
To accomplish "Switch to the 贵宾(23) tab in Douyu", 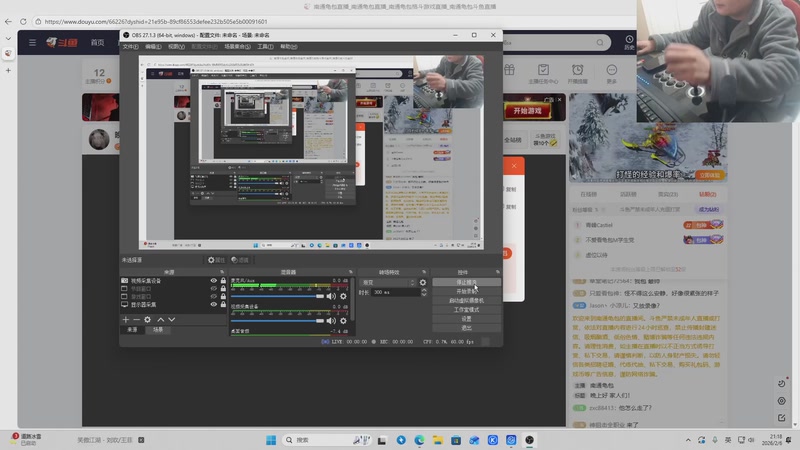I will [x=667, y=194].
